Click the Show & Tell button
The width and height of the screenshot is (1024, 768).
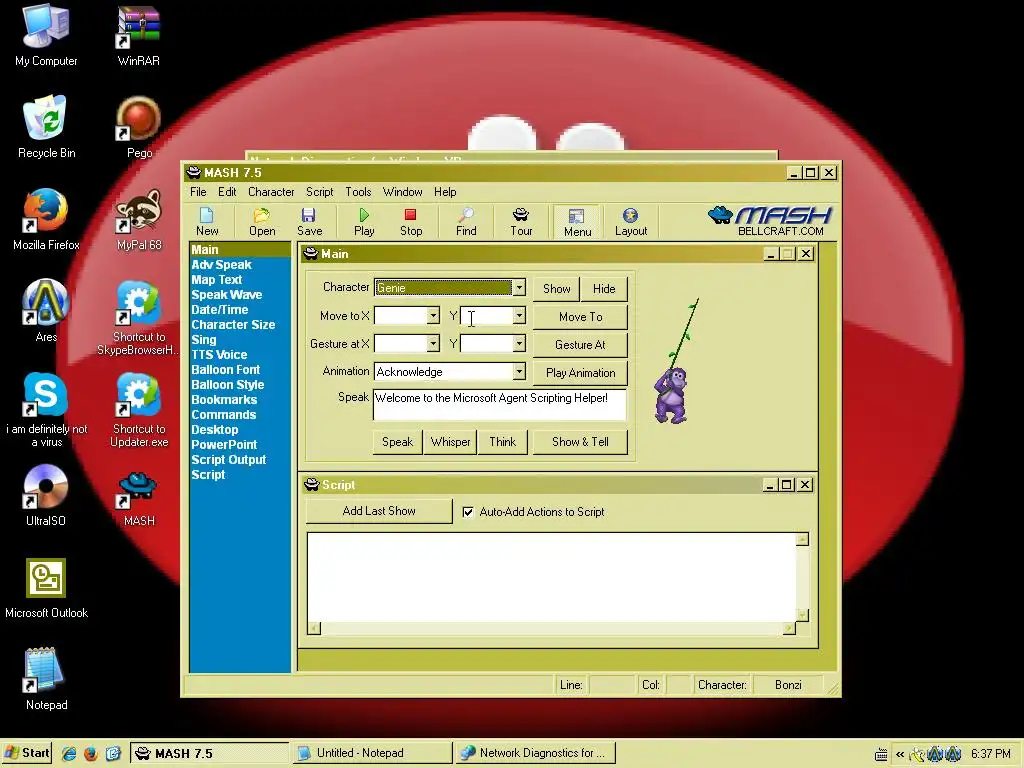pos(581,442)
